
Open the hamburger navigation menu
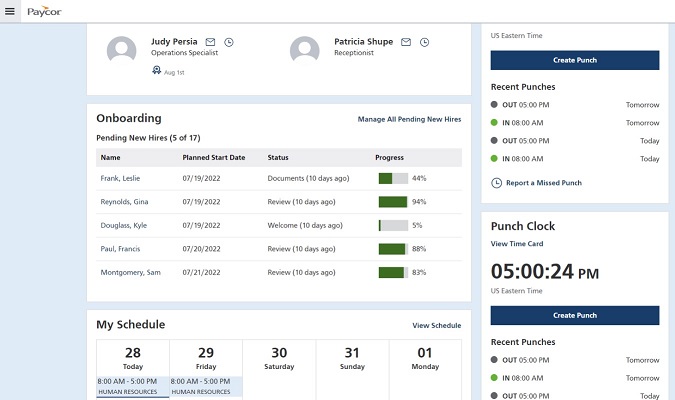(10, 11)
